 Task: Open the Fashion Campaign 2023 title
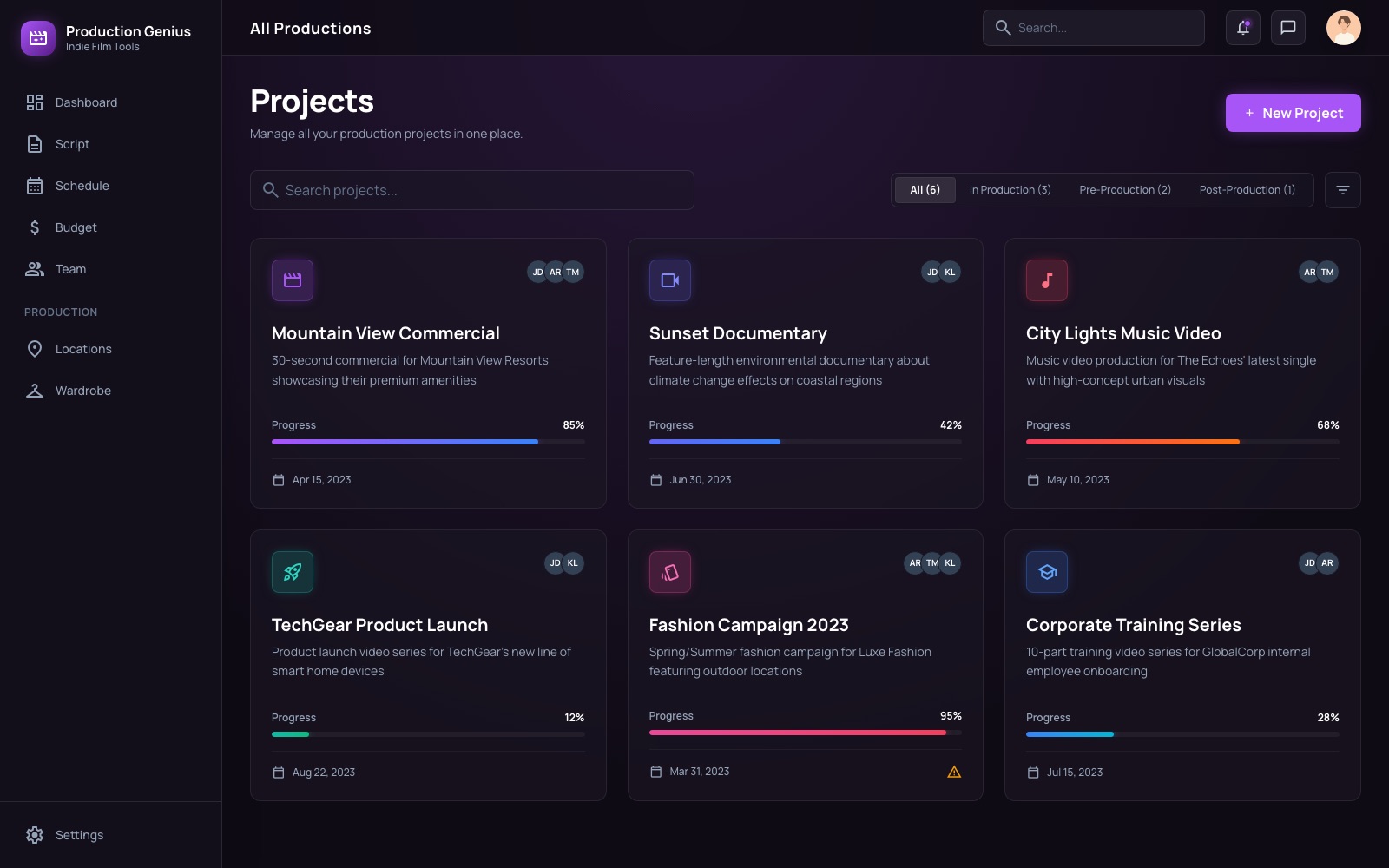(749, 625)
